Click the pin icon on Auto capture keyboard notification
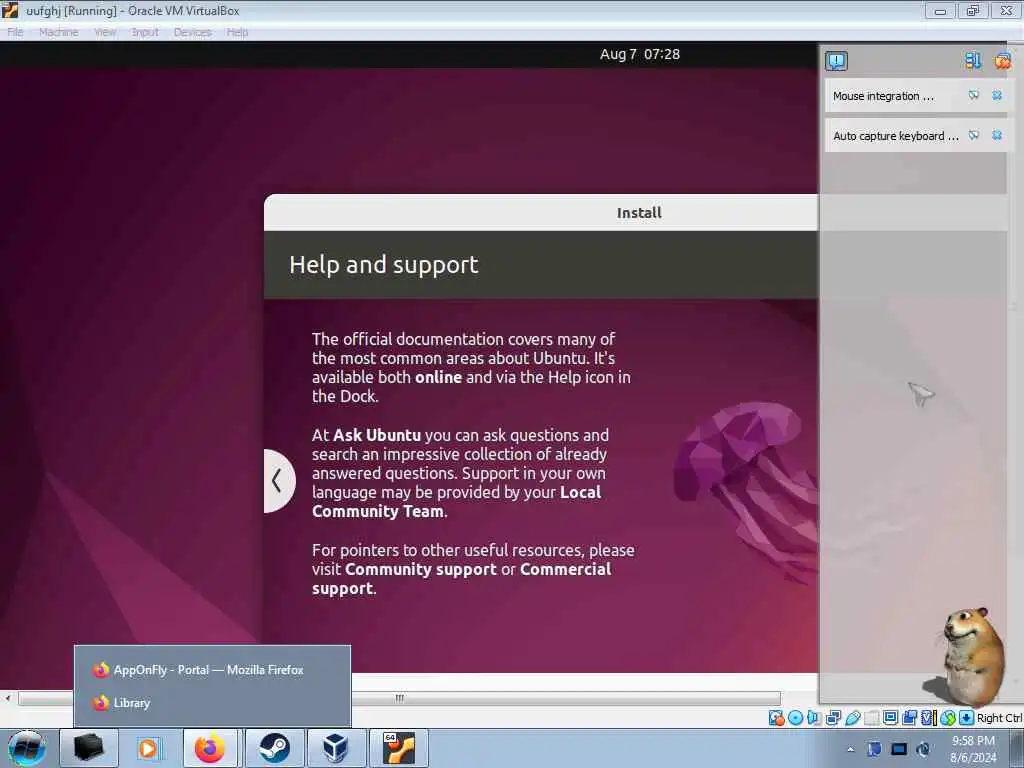 point(974,135)
